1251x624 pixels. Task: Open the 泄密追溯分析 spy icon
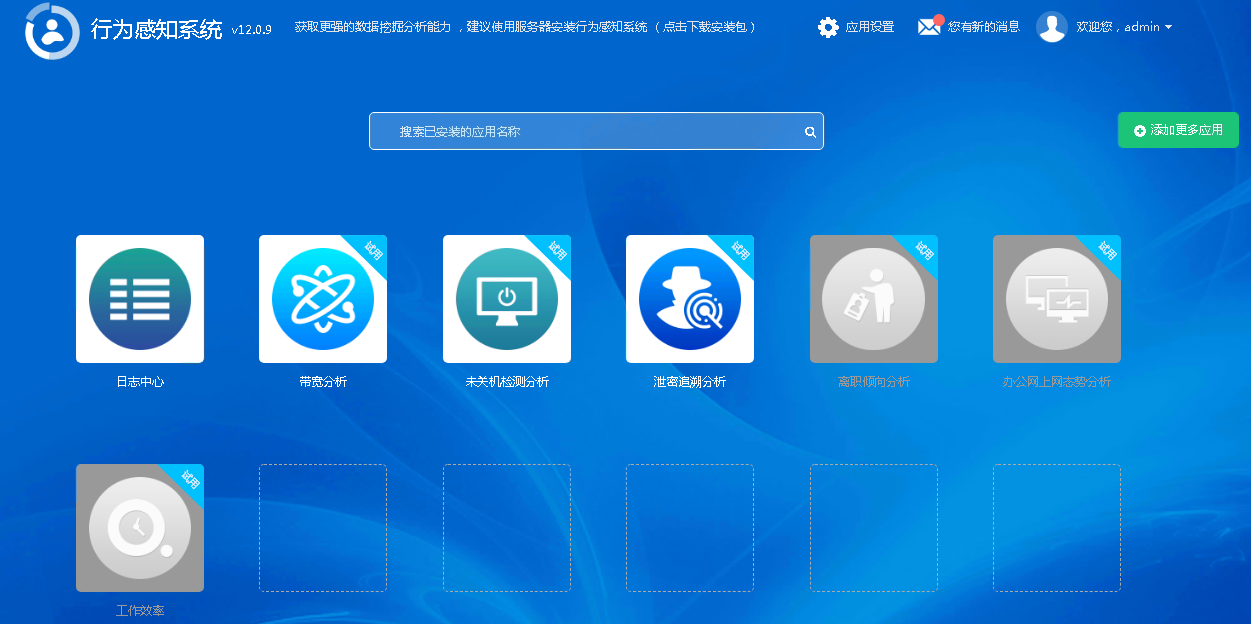(x=690, y=299)
